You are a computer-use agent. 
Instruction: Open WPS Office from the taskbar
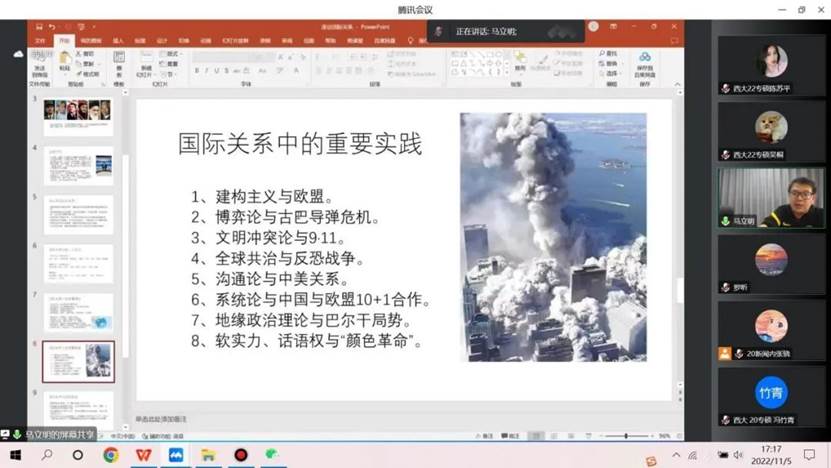click(x=143, y=455)
